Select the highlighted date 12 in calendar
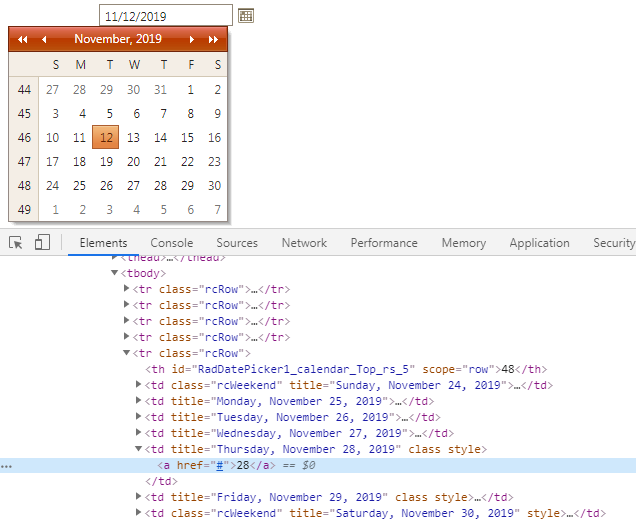Viewport: 636px width, 523px height. tap(106, 137)
